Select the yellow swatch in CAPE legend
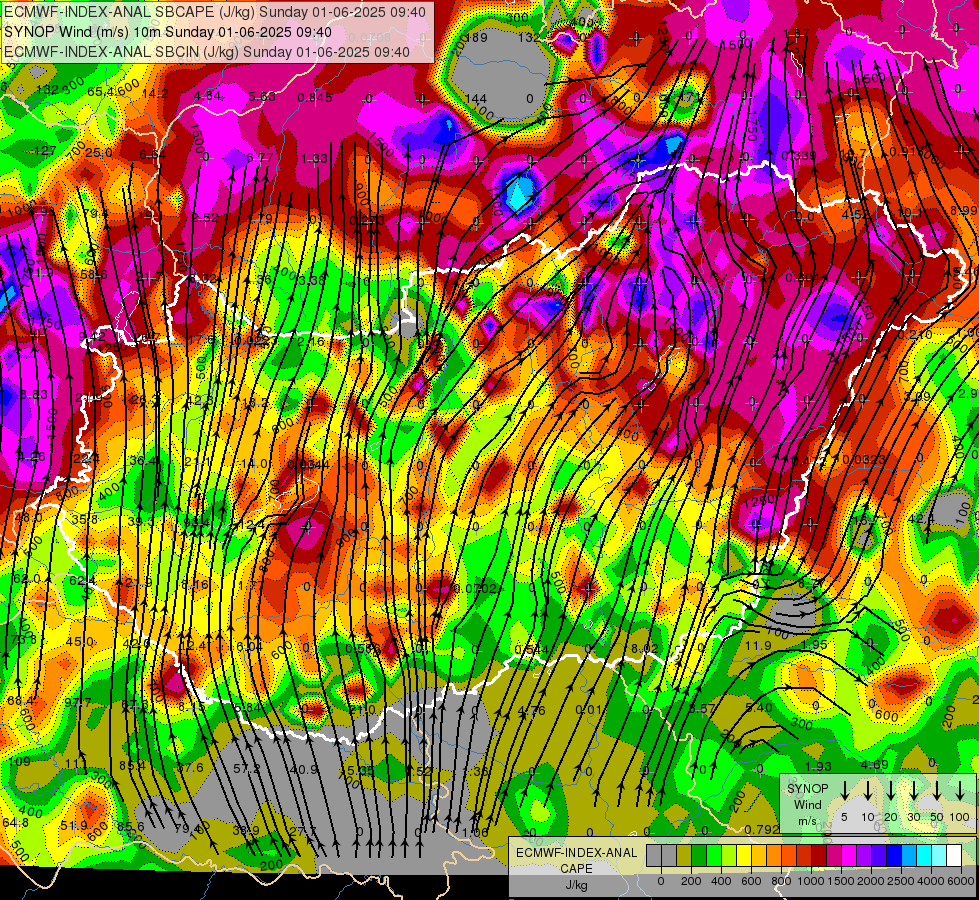979x900 pixels. point(744,856)
